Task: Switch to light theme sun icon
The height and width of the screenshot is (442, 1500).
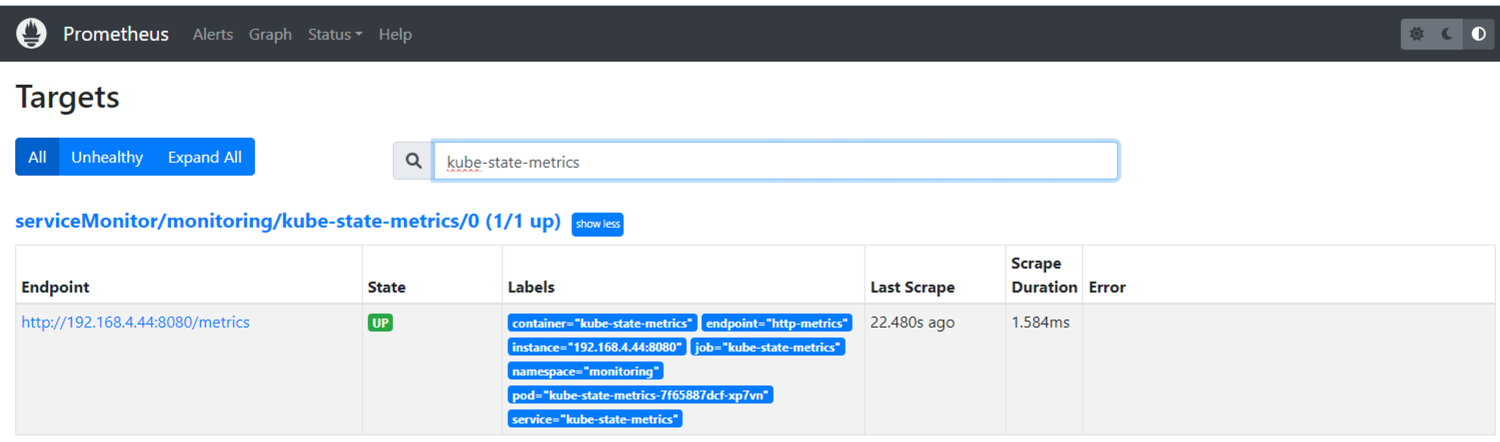Action: [x=1417, y=34]
